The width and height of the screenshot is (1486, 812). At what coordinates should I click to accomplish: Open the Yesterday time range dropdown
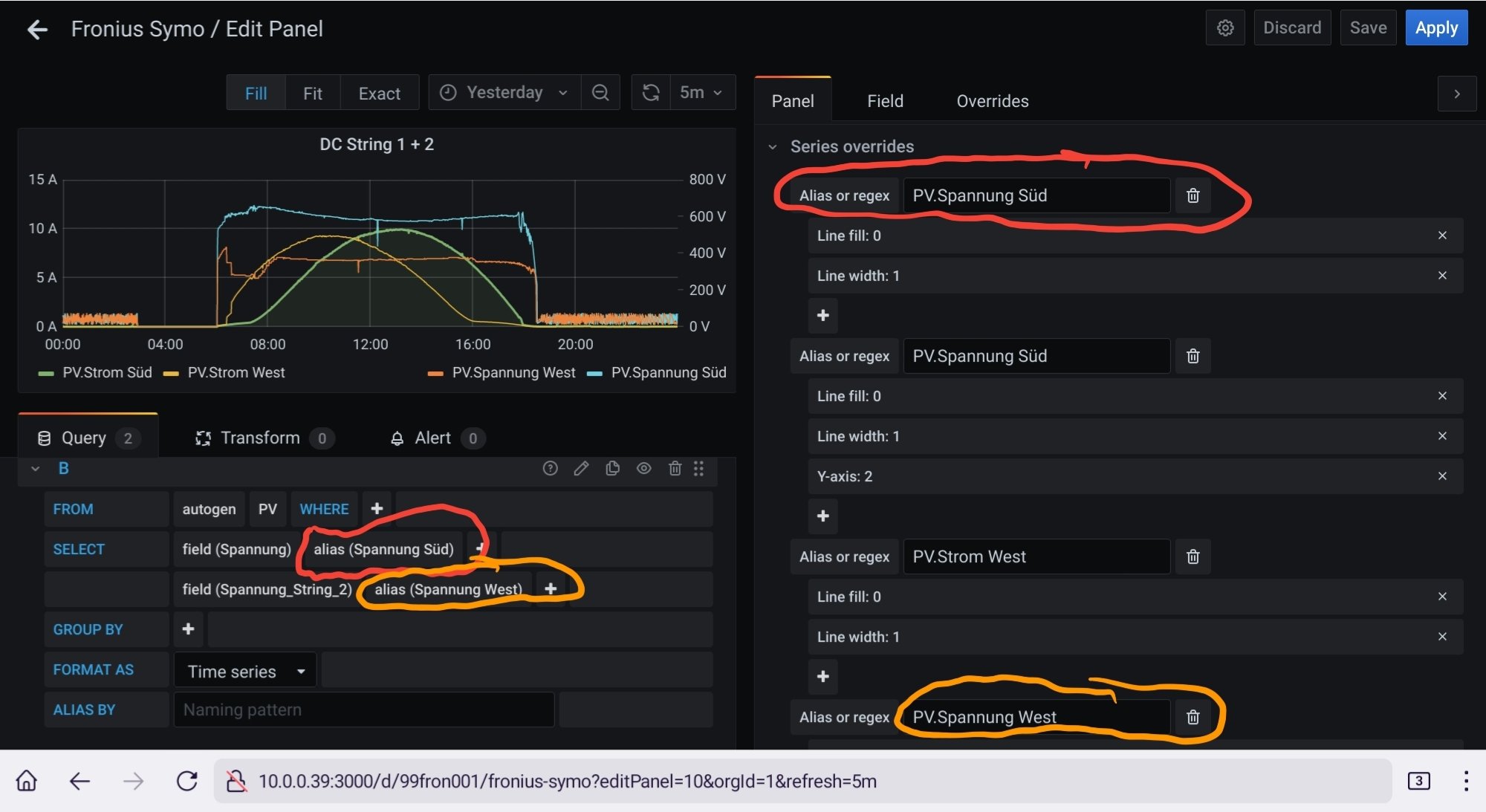tap(504, 93)
